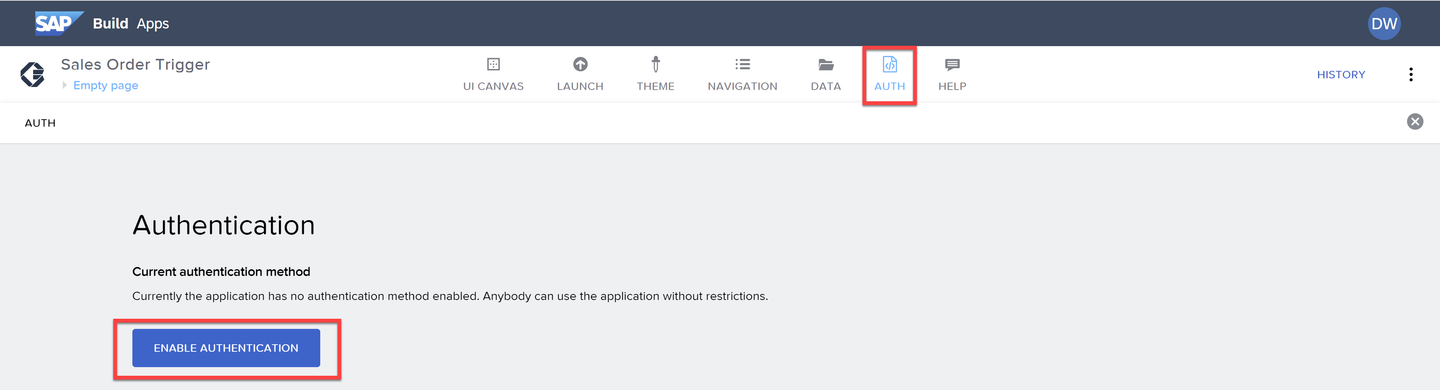Open the DW user avatar menu

pos(1384,23)
